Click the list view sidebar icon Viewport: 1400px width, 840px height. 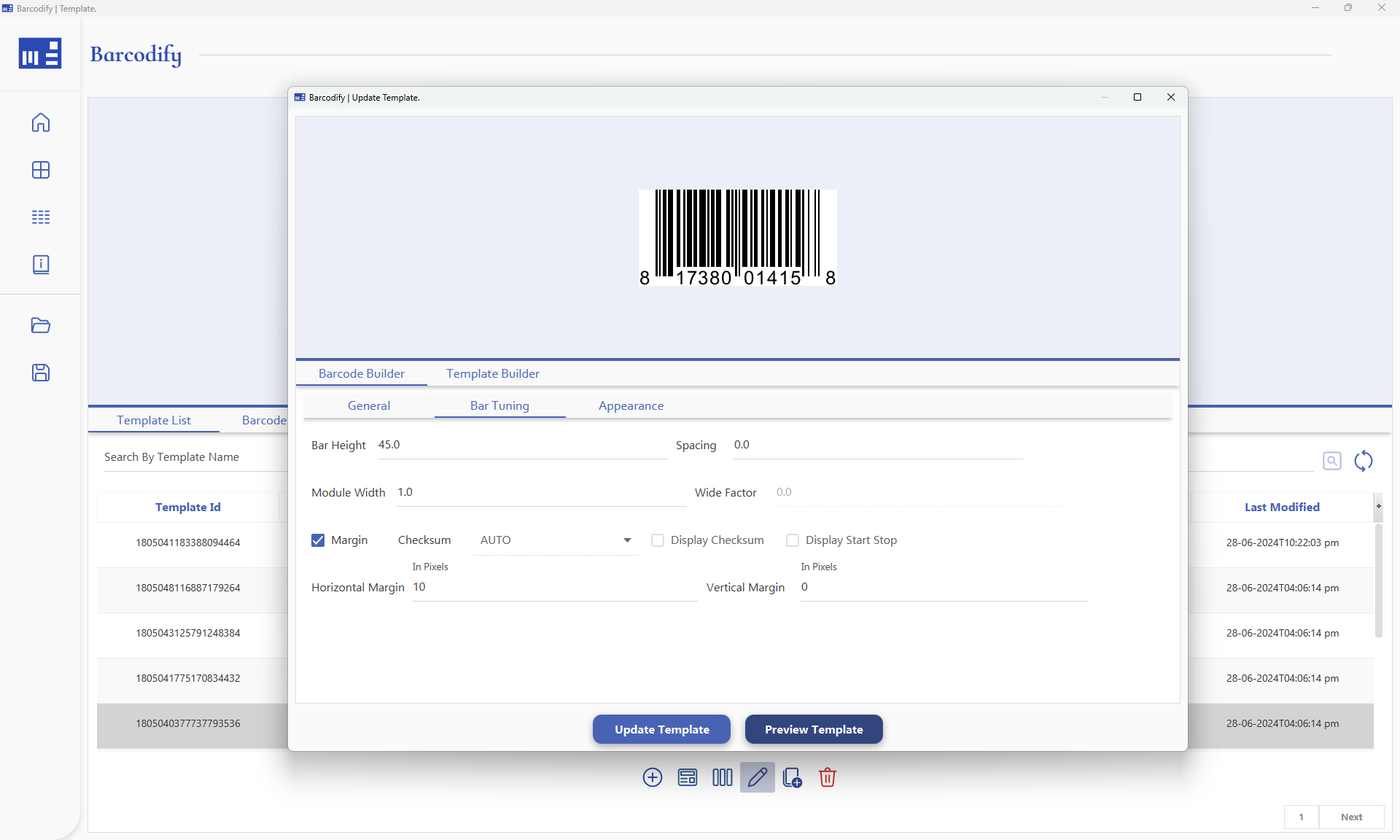tap(41, 217)
